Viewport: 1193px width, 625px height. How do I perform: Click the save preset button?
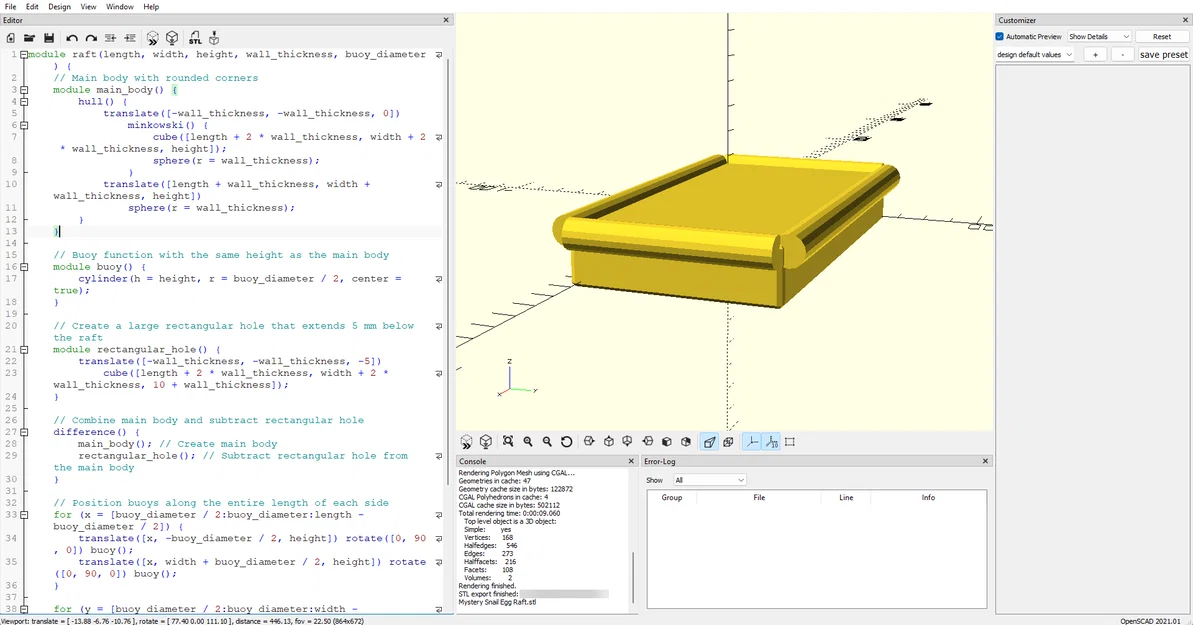coord(1163,55)
